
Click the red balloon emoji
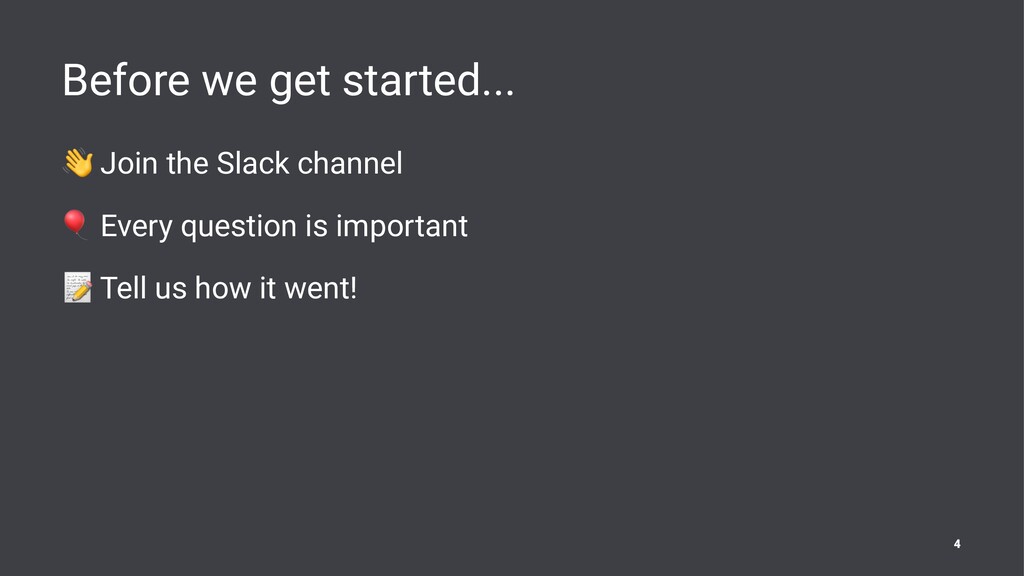point(75,224)
